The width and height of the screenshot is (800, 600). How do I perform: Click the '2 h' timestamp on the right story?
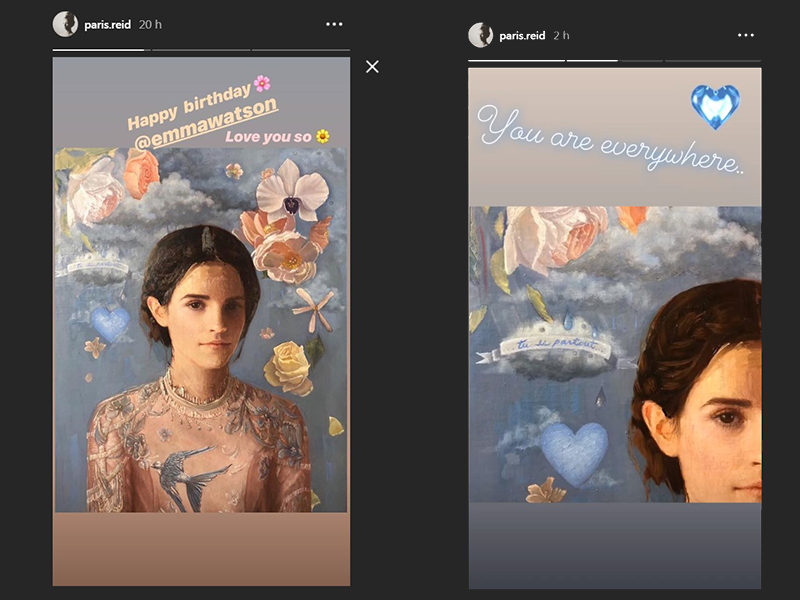(x=559, y=33)
